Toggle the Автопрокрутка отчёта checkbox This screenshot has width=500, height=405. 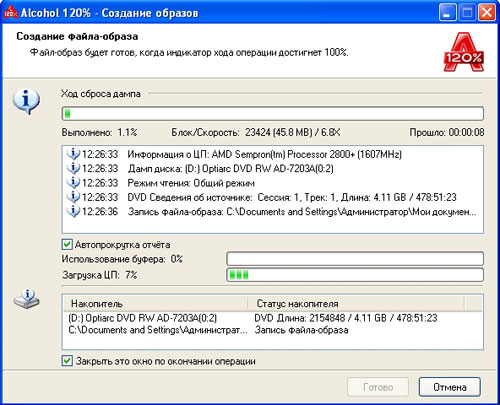tap(67, 245)
